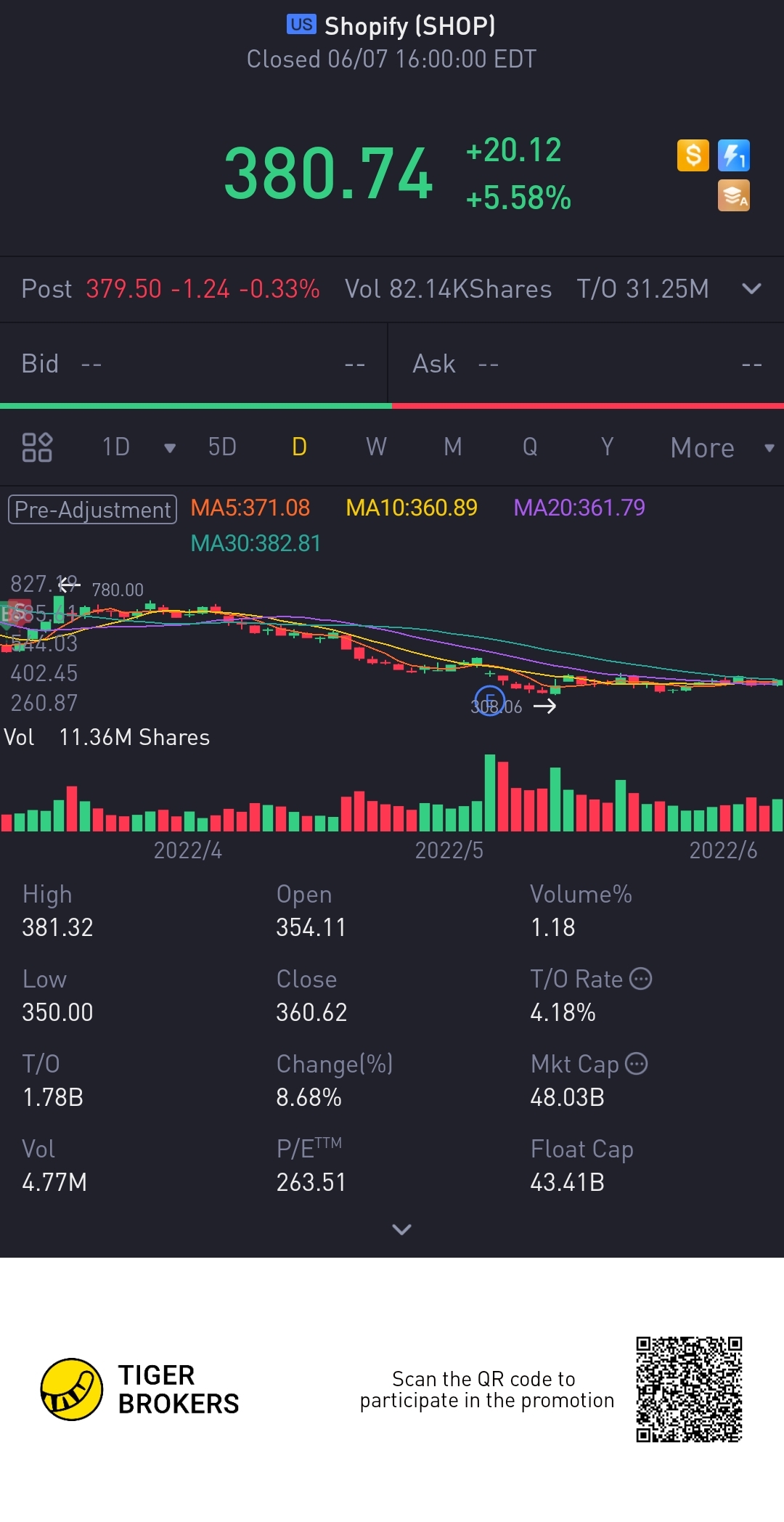The width and height of the screenshot is (784, 1522).
Task: Tap the Ask quote row
Action: [587, 363]
